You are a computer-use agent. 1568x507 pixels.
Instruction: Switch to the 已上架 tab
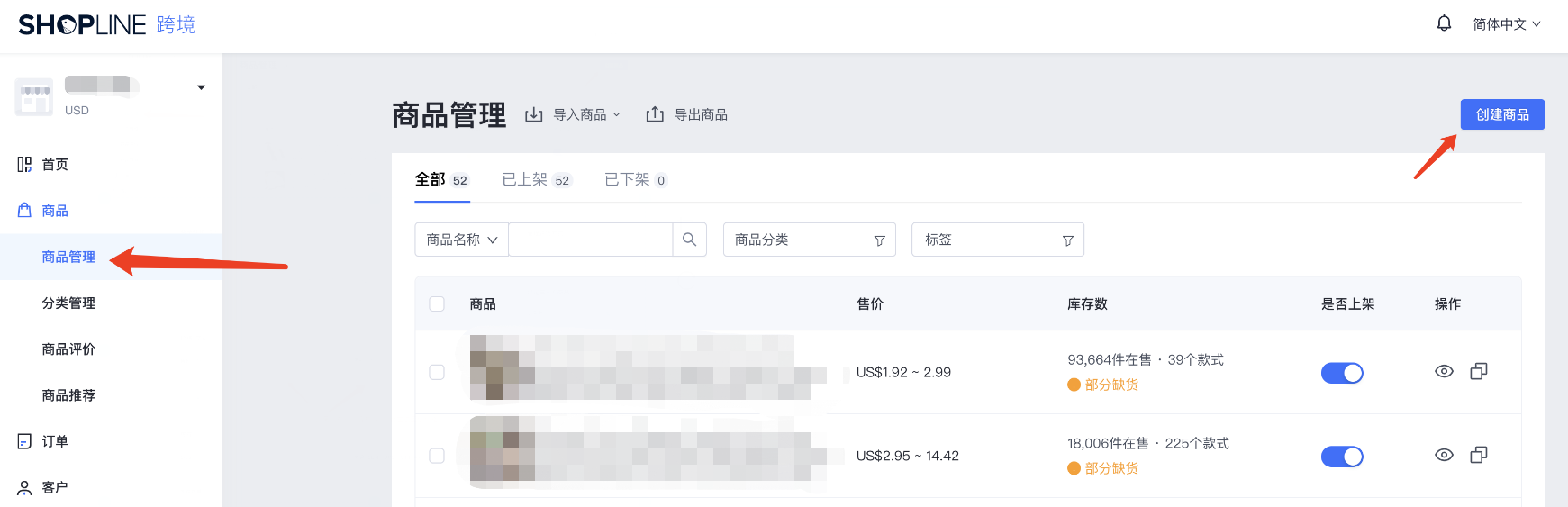pyautogui.click(x=536, y=179)
